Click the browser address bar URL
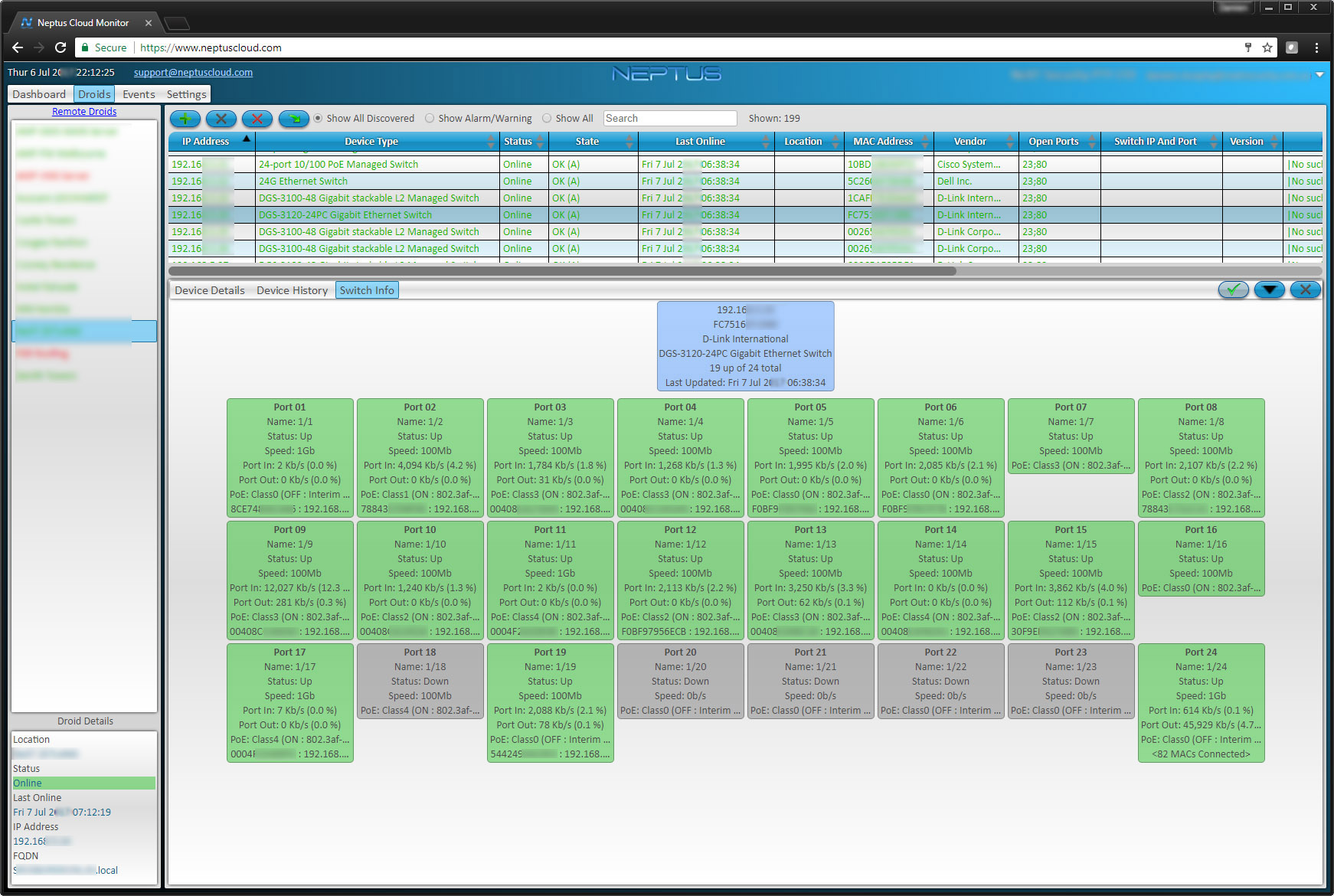Viewport: 1334px width, 896px height. click(211, 47)
